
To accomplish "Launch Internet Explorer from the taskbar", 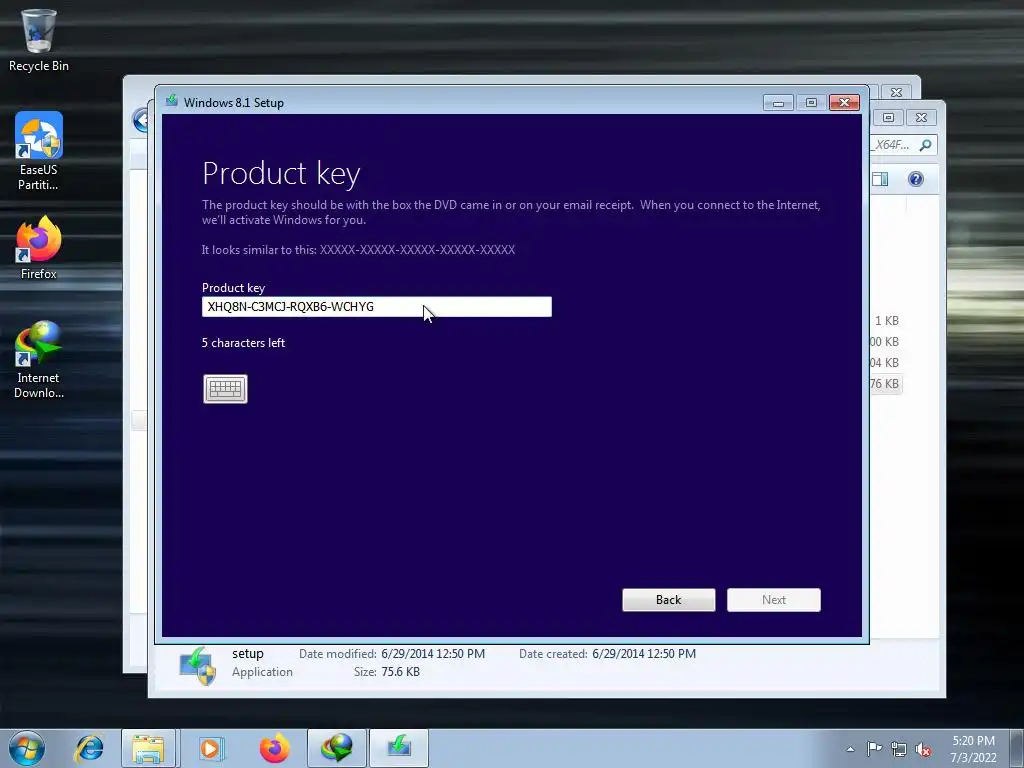I will click(89, 748).
